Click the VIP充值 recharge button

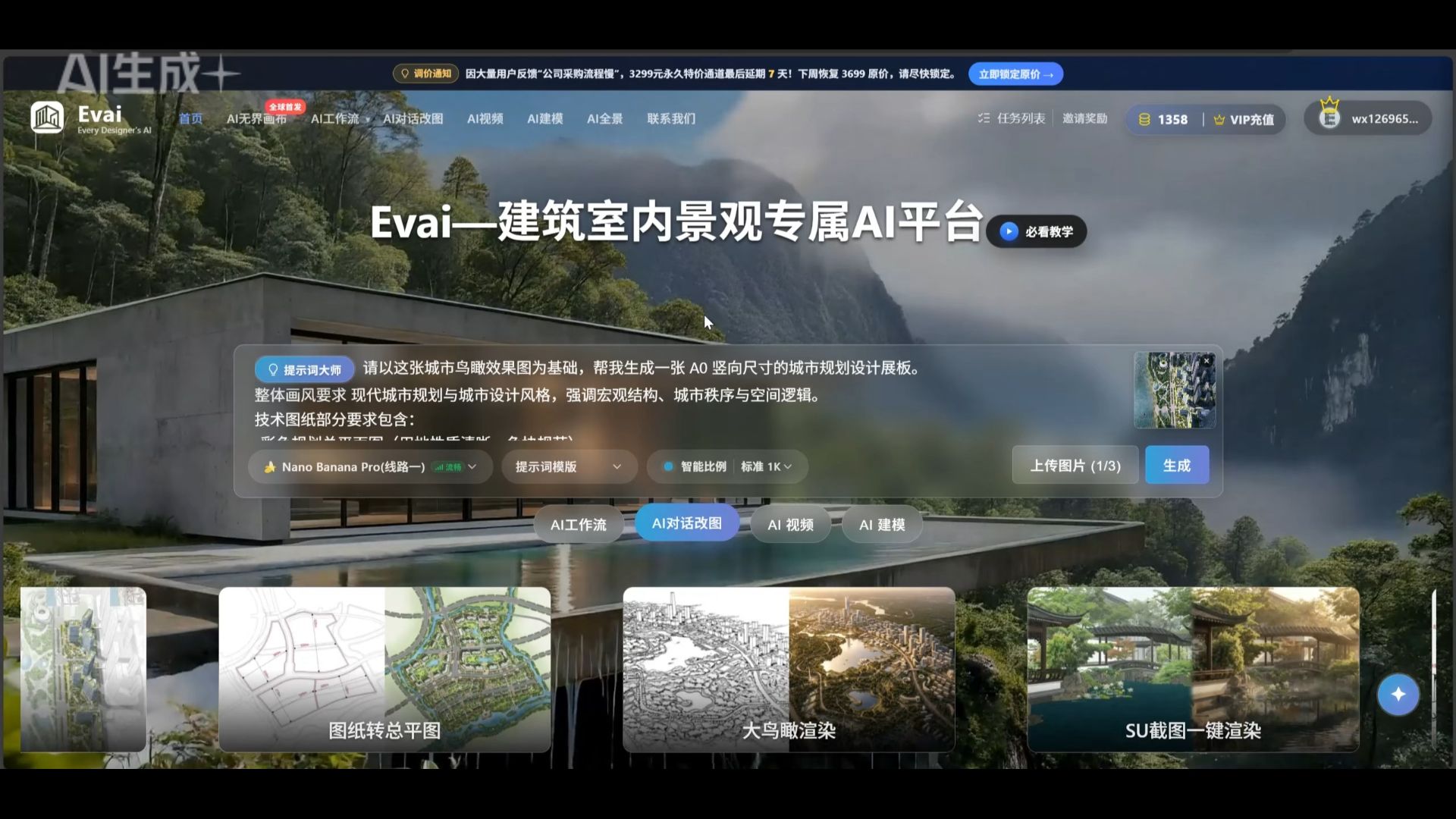(x=1244, y=120)
